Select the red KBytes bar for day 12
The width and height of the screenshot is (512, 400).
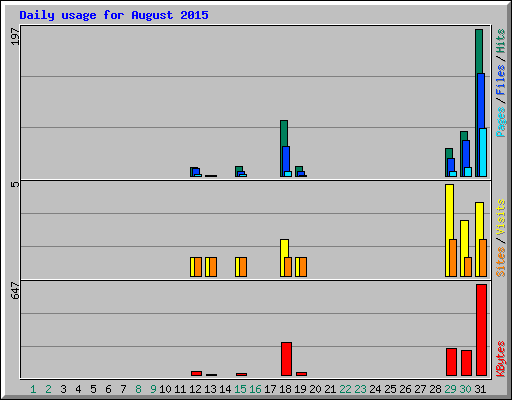pos(196,373)
